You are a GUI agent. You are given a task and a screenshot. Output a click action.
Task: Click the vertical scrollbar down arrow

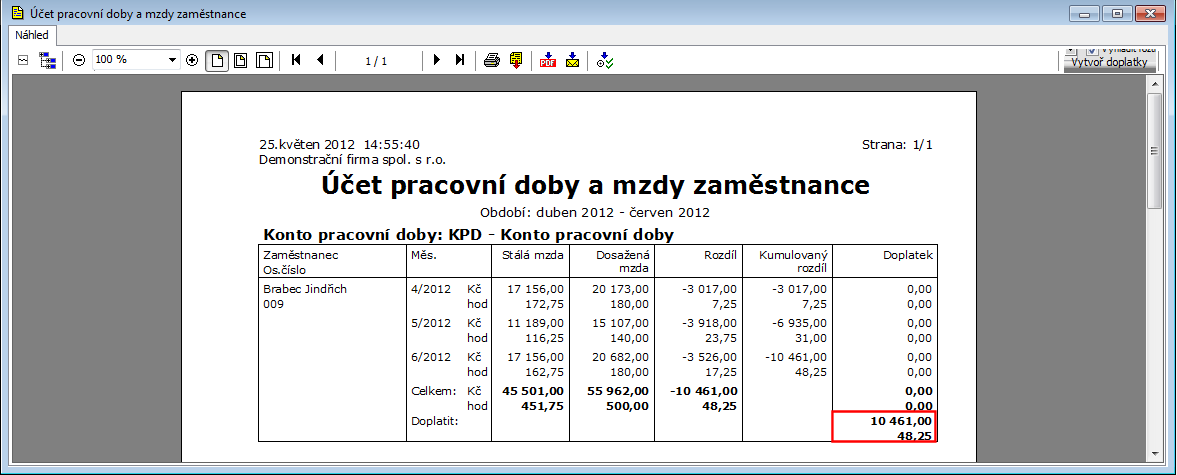[x=1155, y=453]
